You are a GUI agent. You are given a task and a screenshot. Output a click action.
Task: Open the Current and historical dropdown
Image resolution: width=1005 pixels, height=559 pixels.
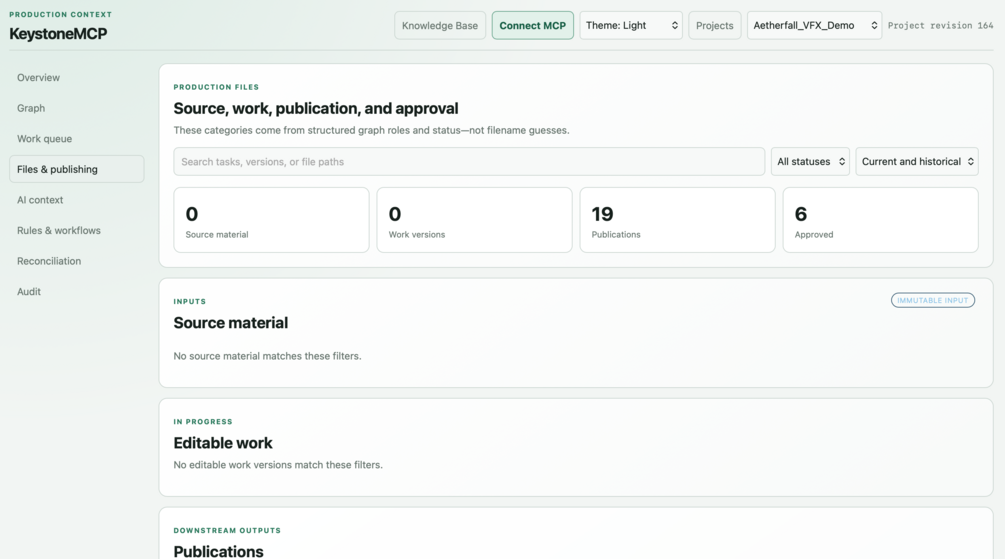pos(917,162)
